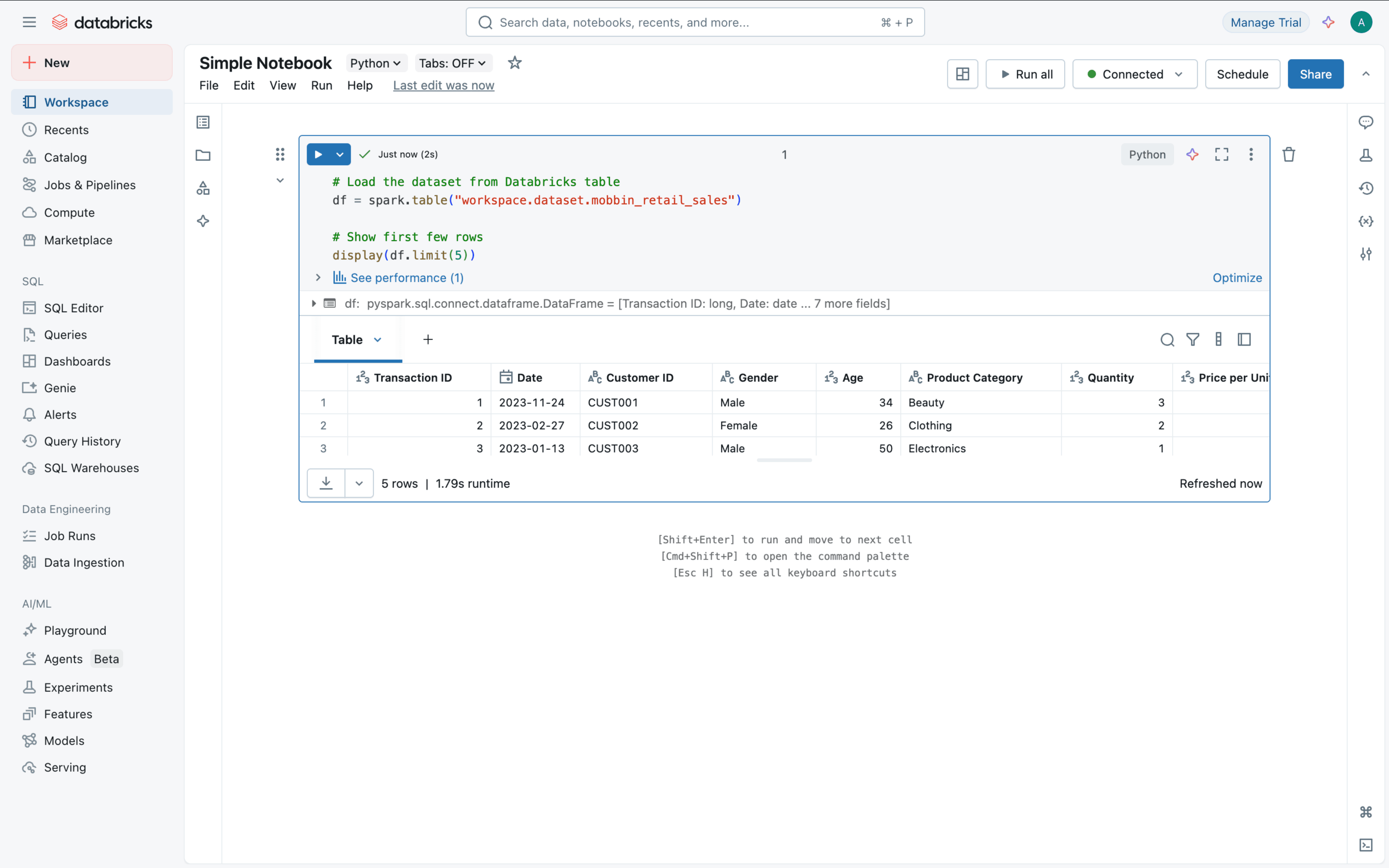Viewport: 1389px width, 868px height.
Task: Open the Edit menu
Action: [243, 85]
